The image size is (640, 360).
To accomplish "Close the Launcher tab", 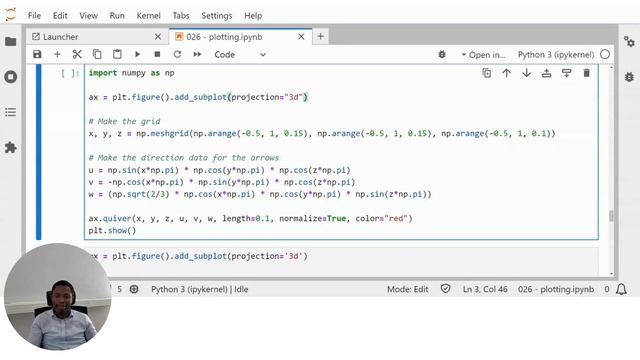I will coord(158,37).
